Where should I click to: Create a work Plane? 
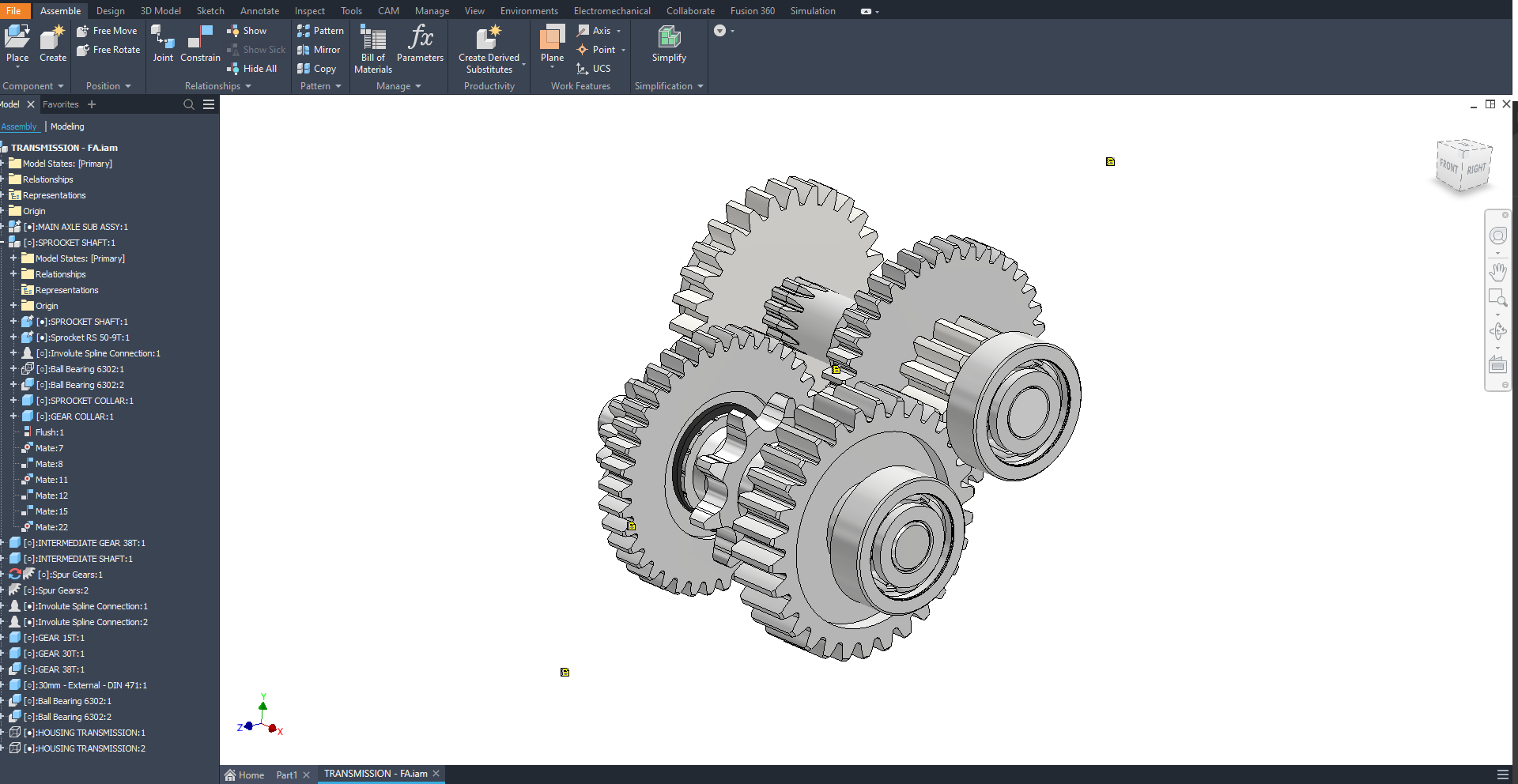tap(552, 38)
